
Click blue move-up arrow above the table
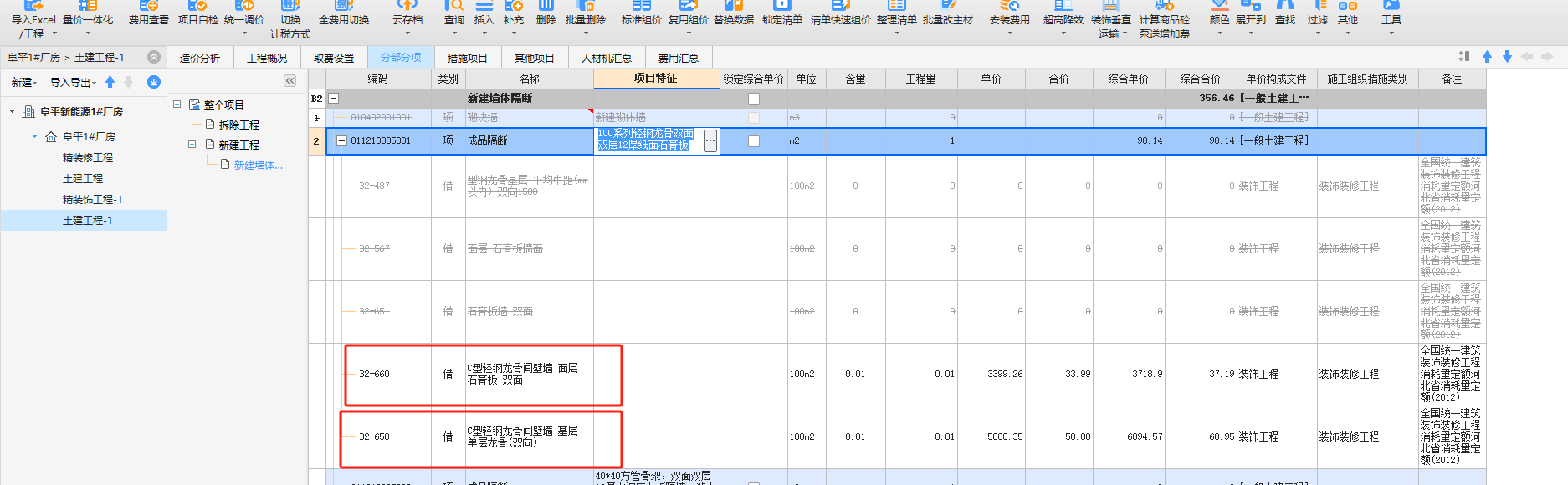[1487, 57]
